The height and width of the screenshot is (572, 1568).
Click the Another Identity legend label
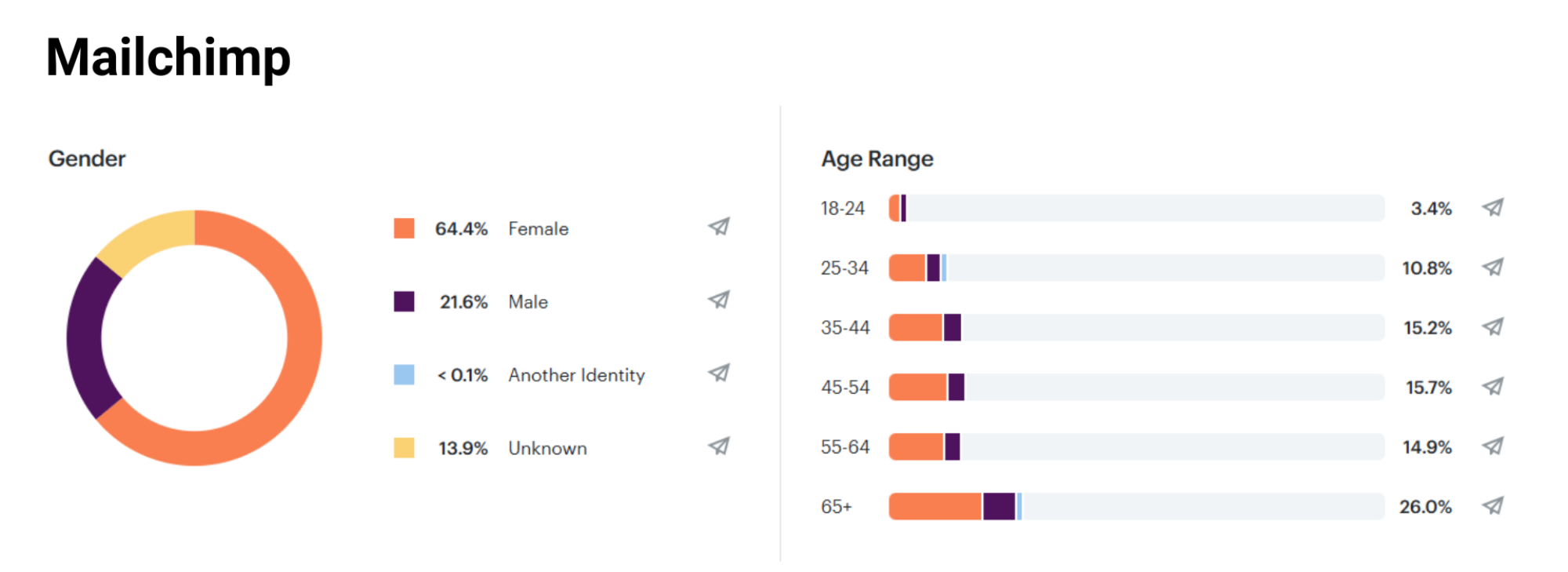(x=576, y=375)
